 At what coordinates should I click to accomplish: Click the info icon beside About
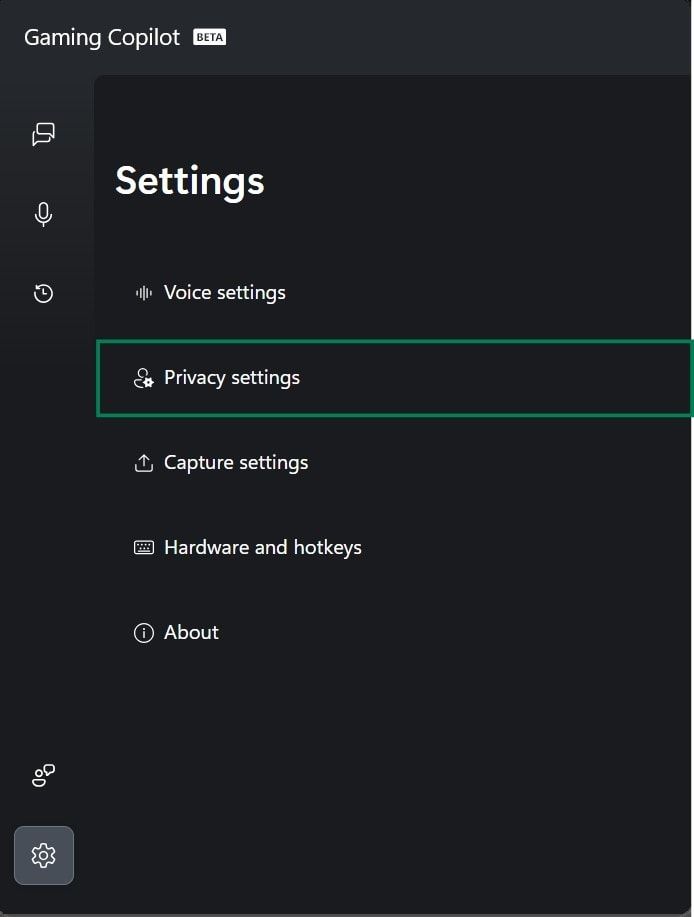point(143,632)
